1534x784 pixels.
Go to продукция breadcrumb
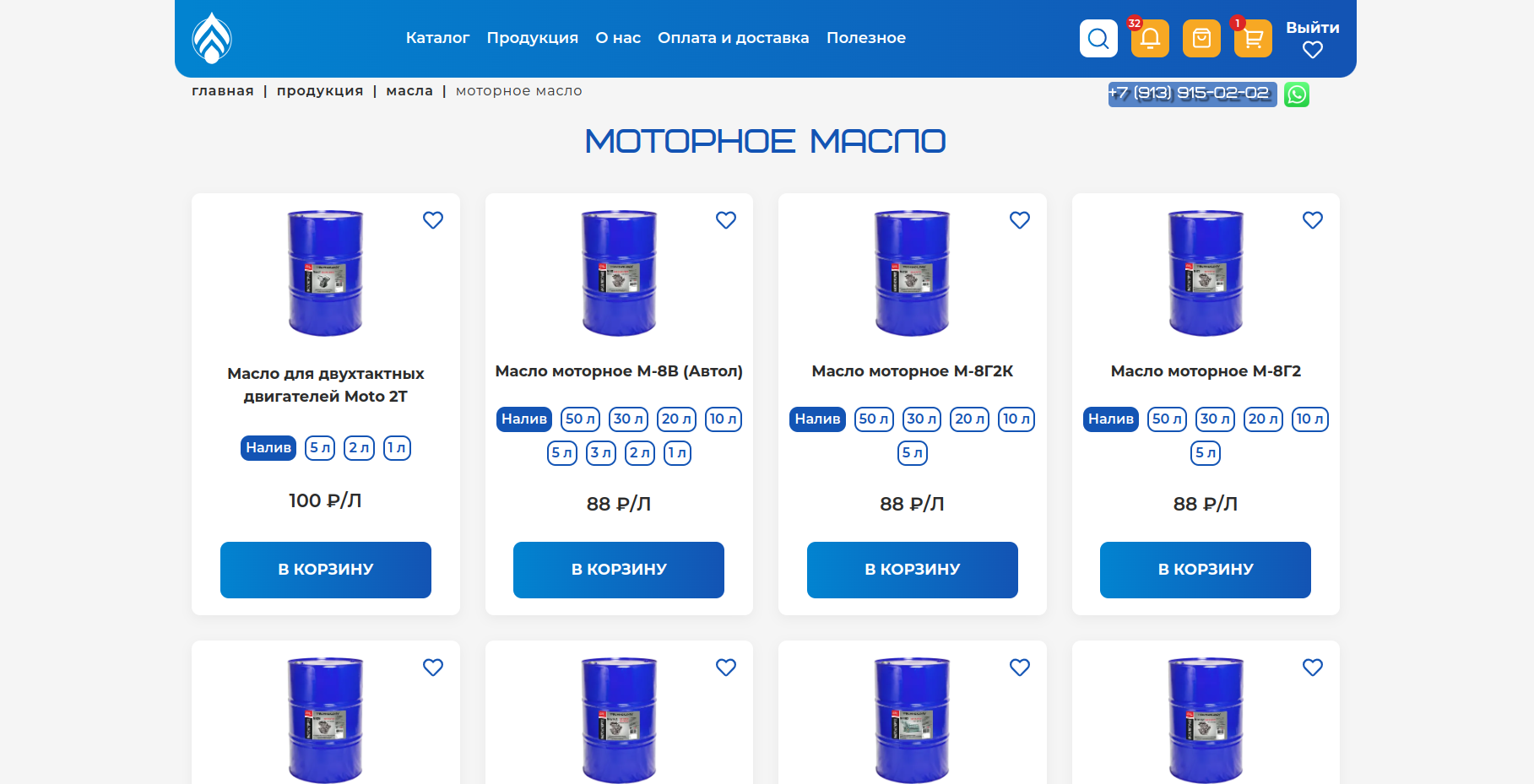(x=320, y=91)
